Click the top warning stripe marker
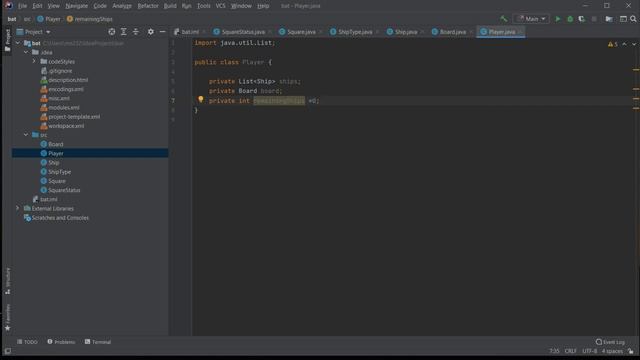The height and width of the screenshot is (360, 640). tap(636, 69)
